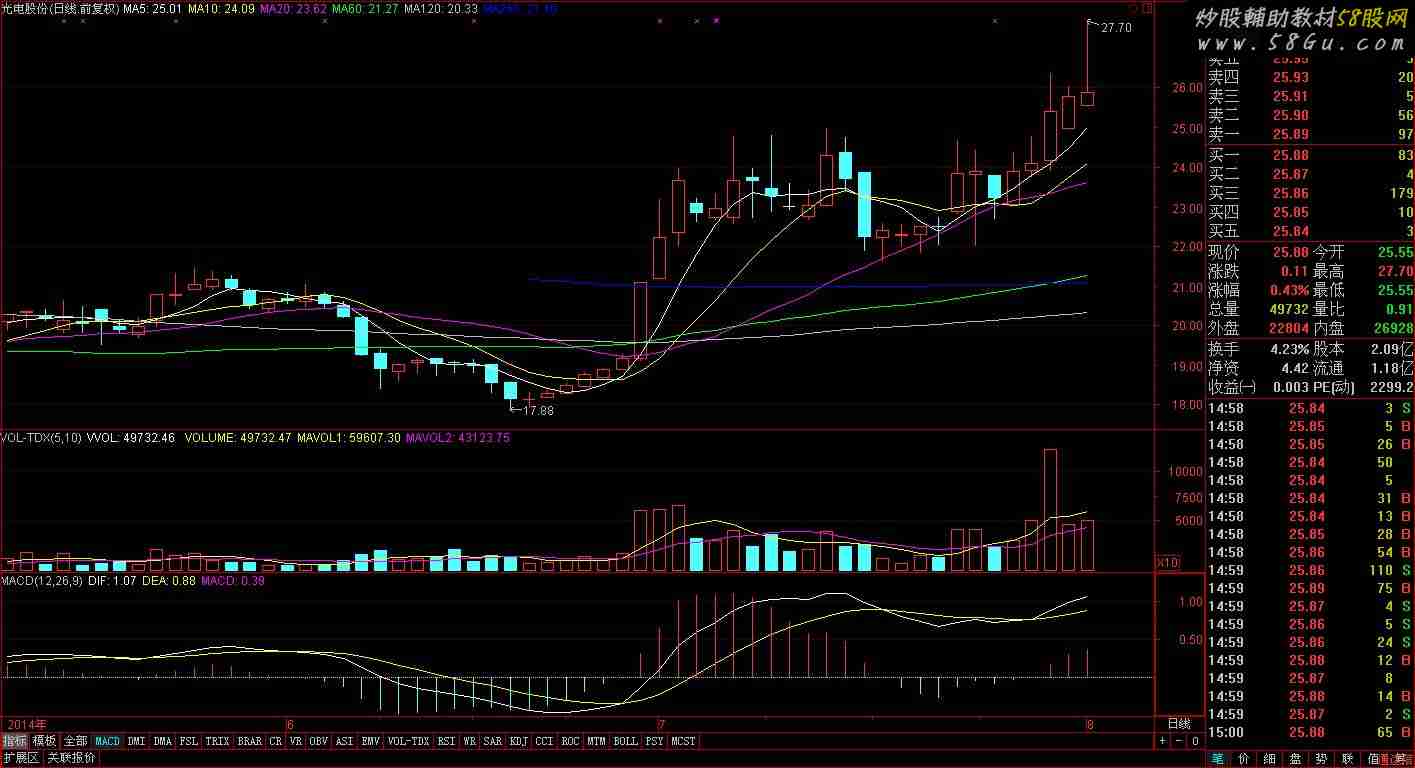Screen dimensions: 1415x768
Task: Click the 0 reset button beside minus
Action: coord(1194,741)
